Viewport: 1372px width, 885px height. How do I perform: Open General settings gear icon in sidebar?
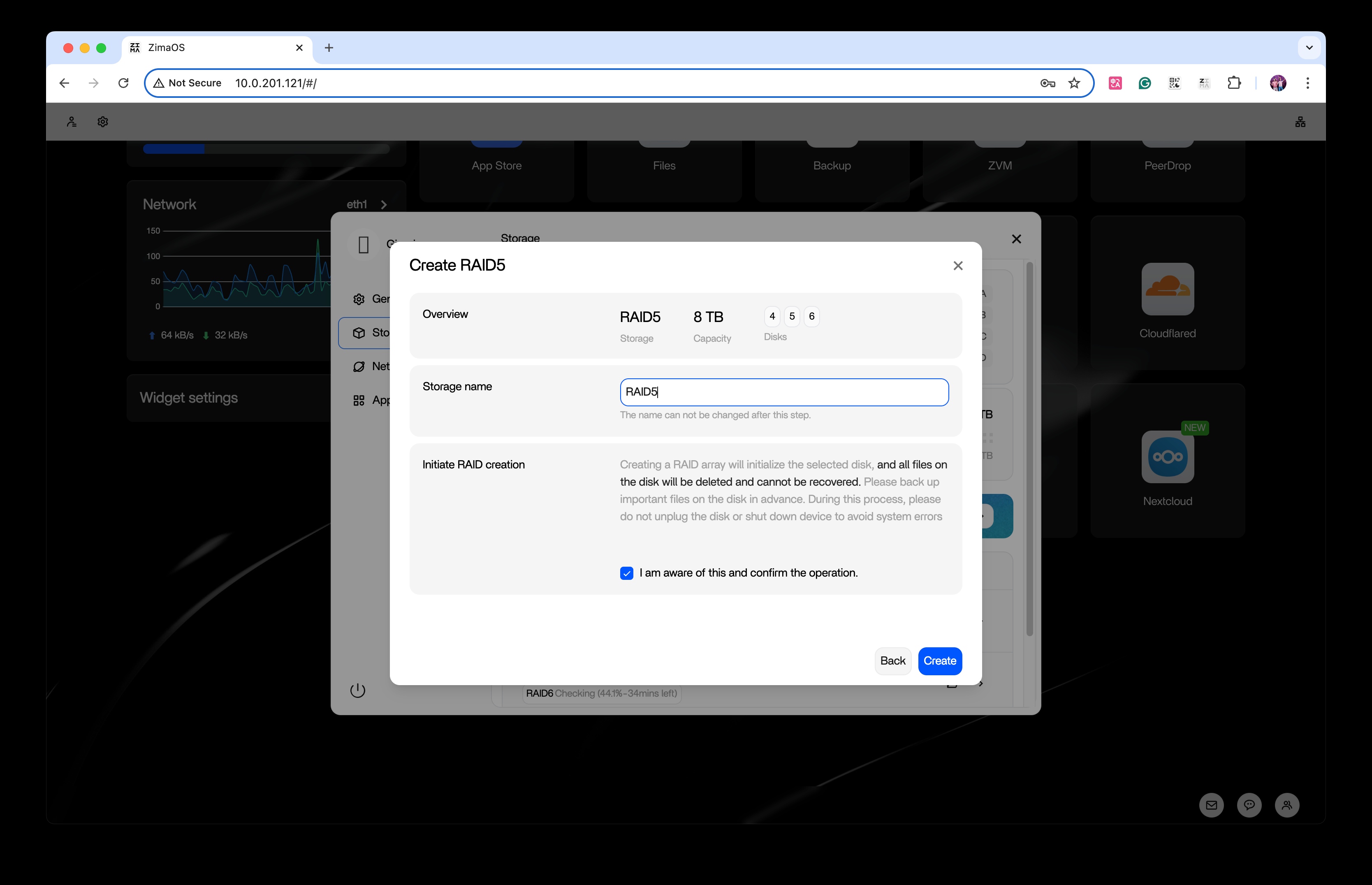point(359,299)
